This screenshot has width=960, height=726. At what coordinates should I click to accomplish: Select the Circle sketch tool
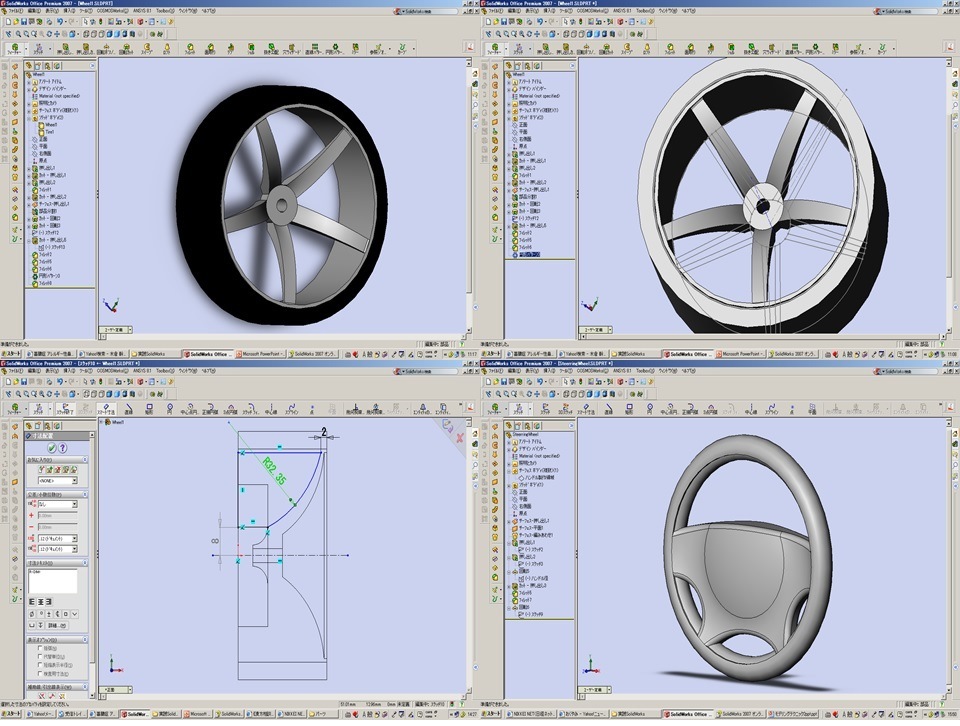(169, 407)
